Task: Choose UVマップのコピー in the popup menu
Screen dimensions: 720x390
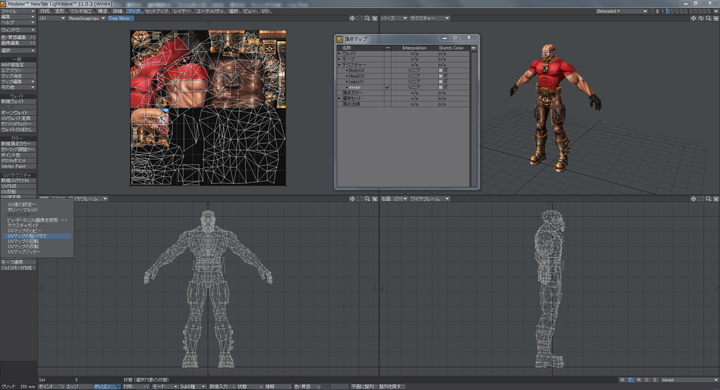Action: 37,231
